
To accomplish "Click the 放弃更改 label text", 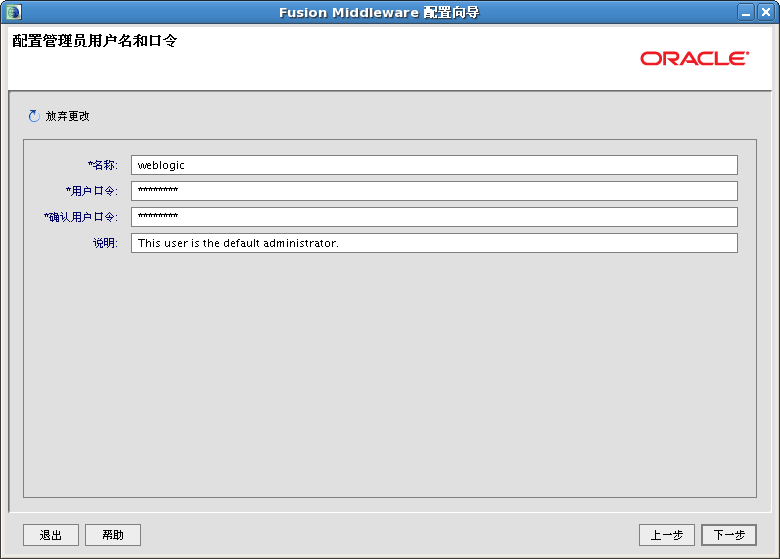I will pyautogui.click(x=68, y=116).
